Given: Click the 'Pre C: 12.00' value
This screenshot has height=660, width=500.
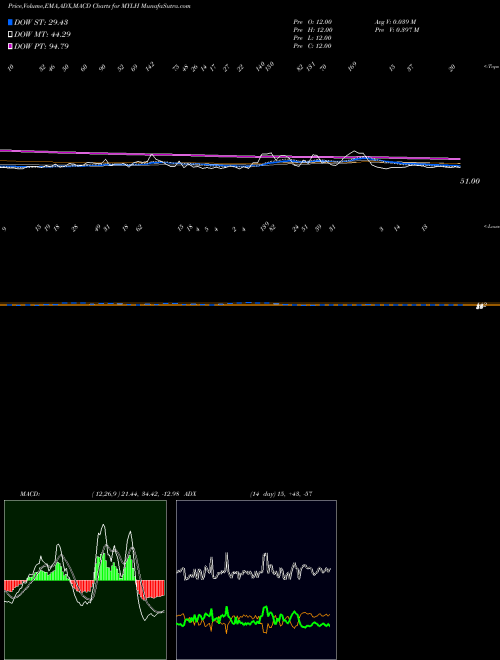Looking at the screenshot, I should (313, 46).
